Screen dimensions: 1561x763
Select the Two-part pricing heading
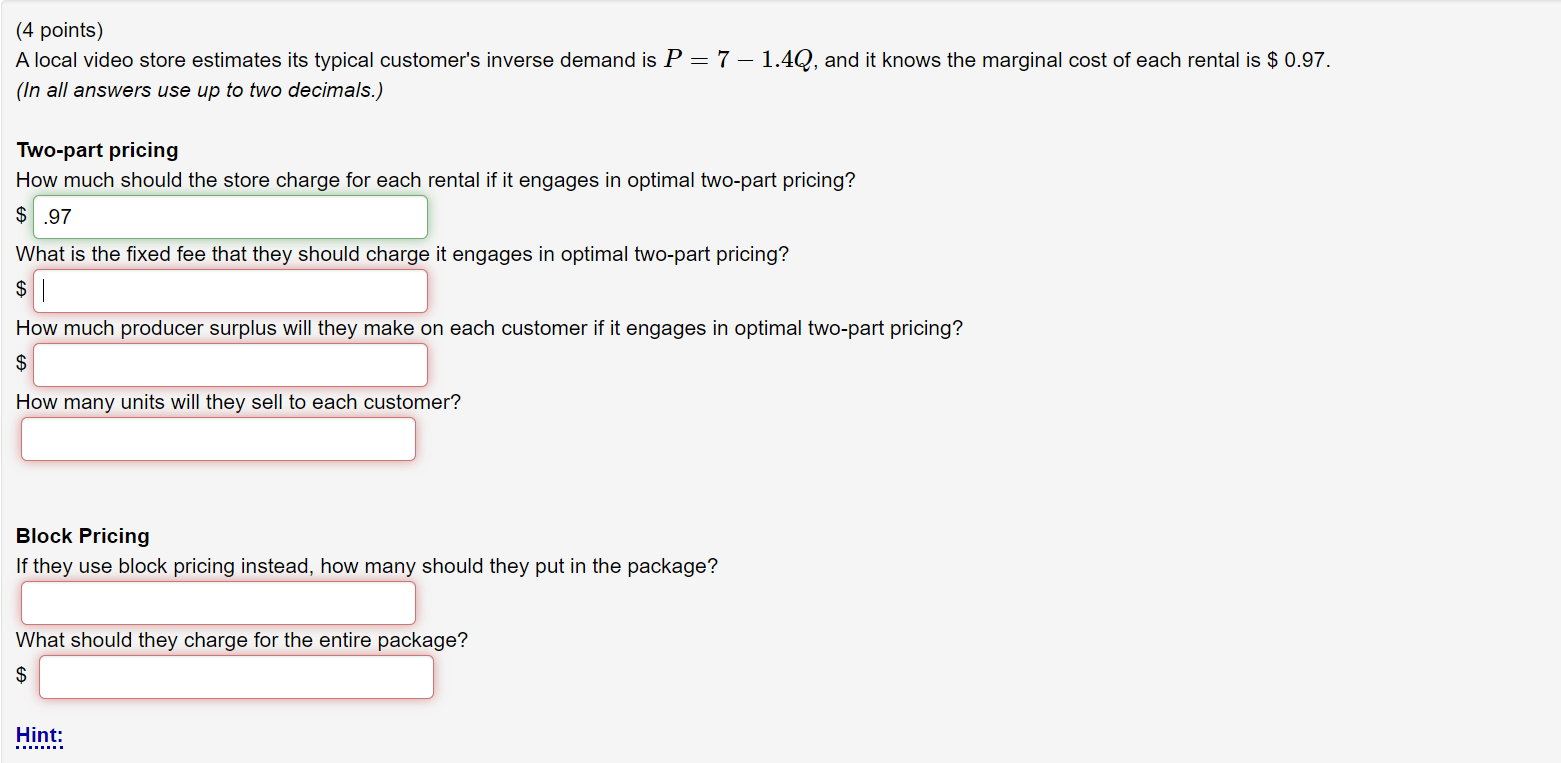click(97, 150)
